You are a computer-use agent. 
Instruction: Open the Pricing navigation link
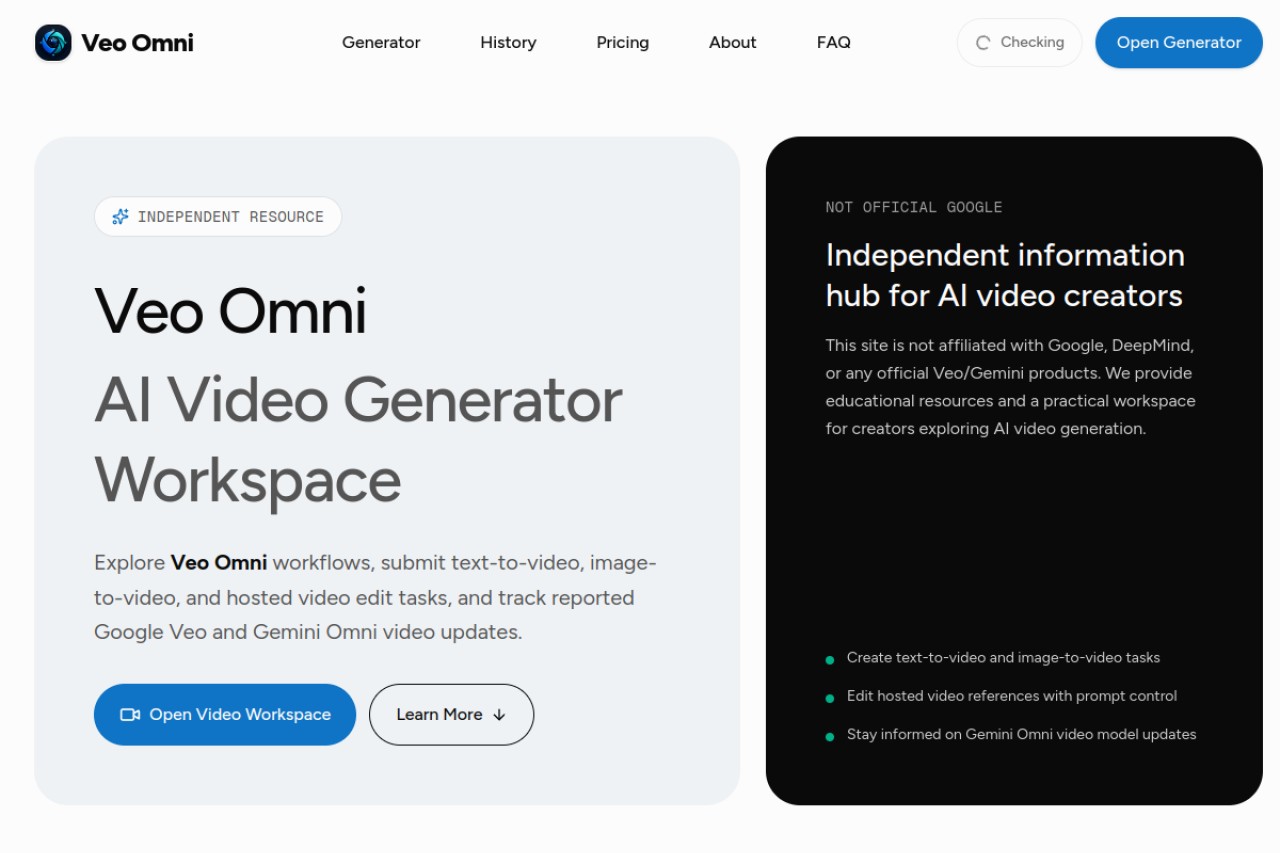point(623,43)
